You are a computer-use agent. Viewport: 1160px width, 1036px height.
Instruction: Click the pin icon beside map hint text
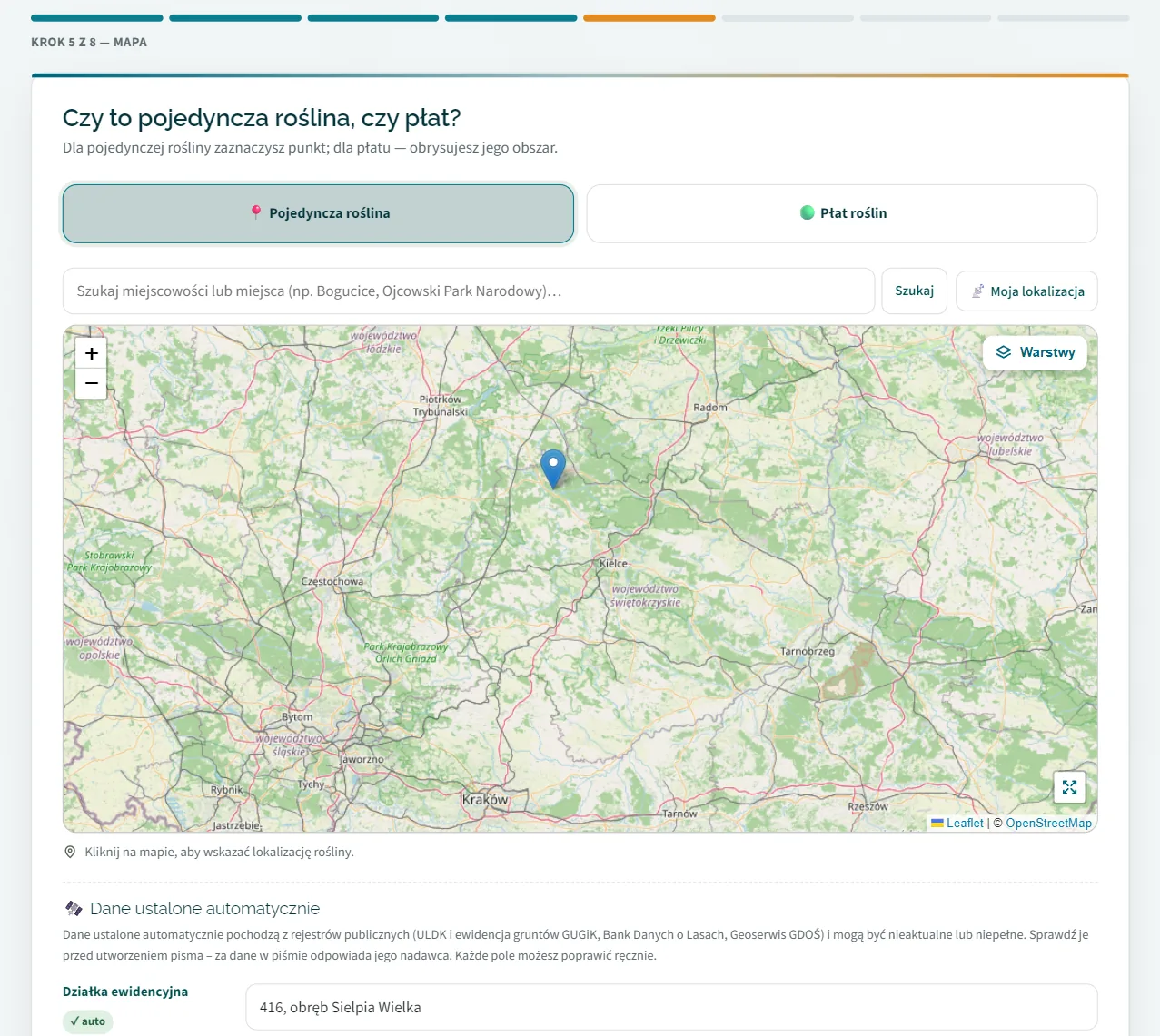click(70, 852)
